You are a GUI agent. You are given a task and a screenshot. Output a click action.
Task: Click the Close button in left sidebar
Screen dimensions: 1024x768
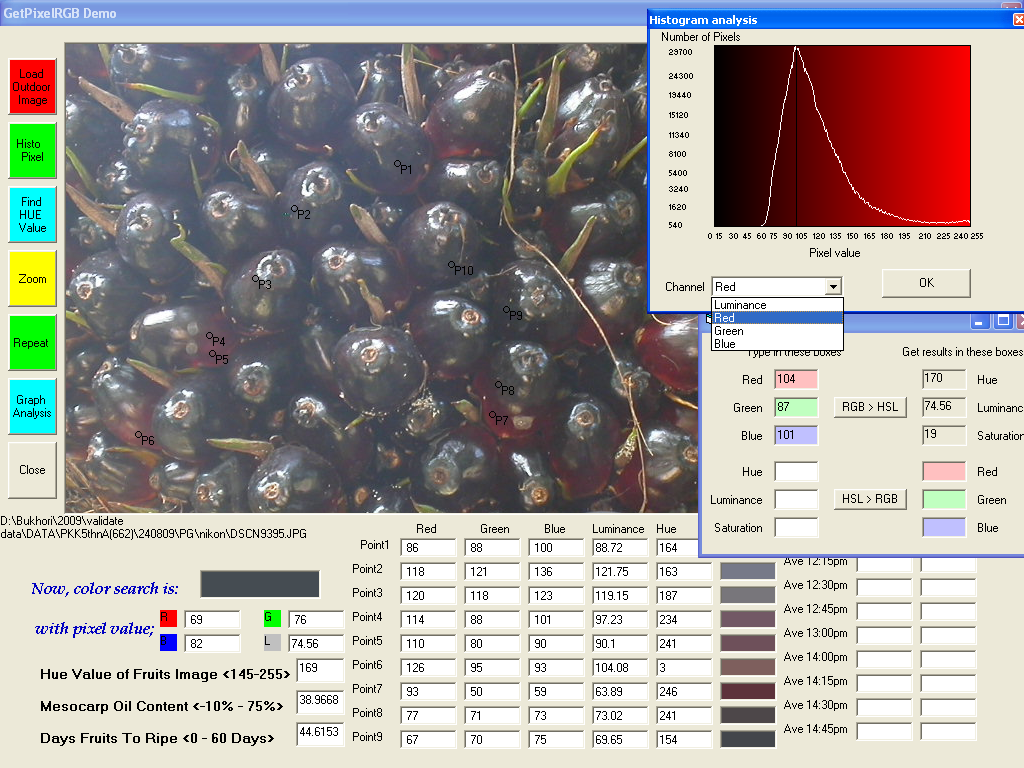click(32, 470)
